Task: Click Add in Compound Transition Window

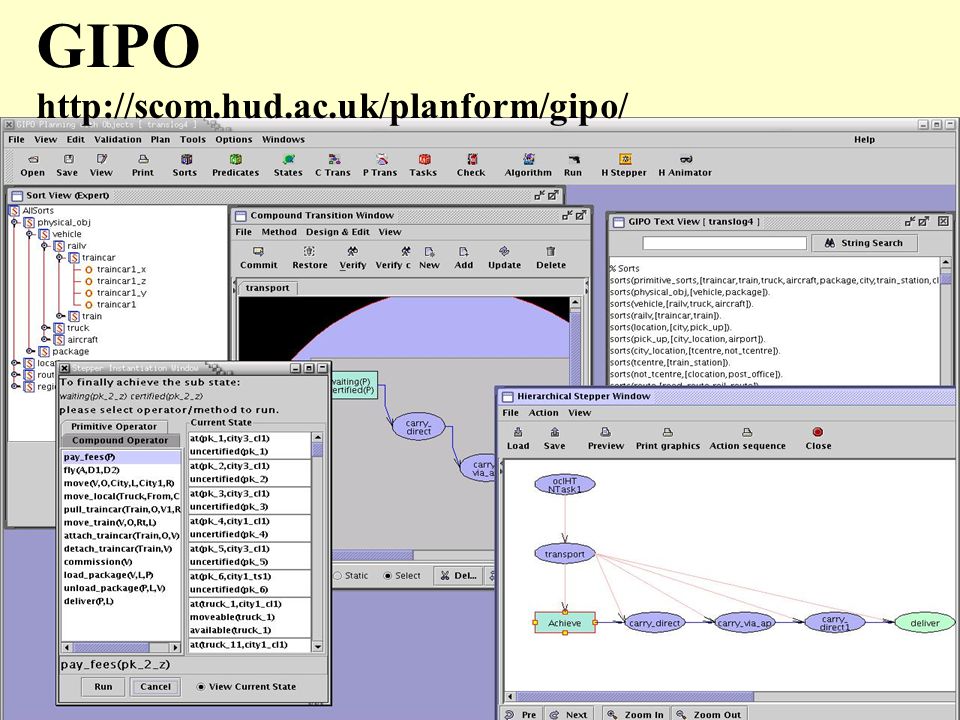Action: (463, 258)
